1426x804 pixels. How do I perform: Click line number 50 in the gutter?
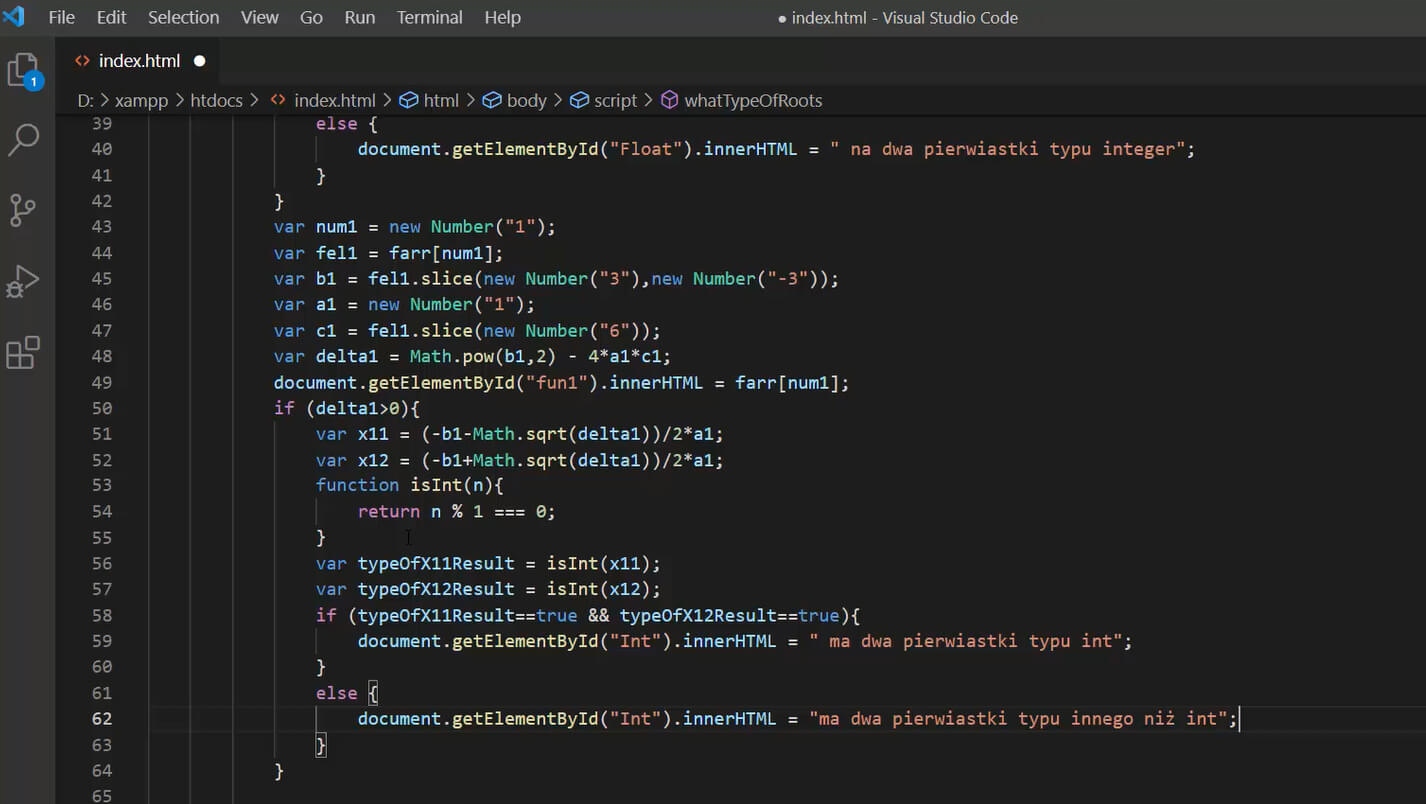pyautogui.click(x=101, y=408)
